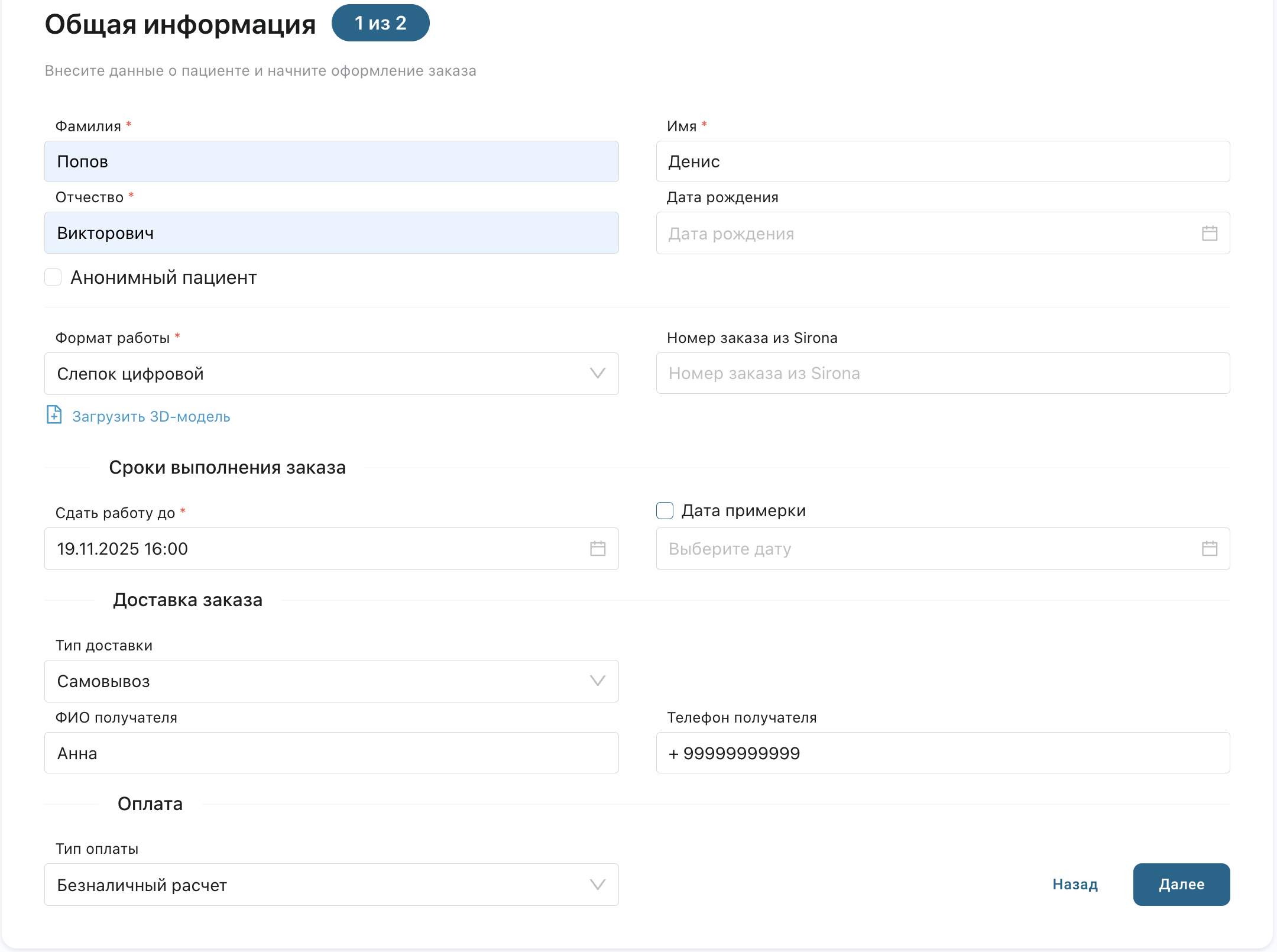
Task: Click ФИО получателя input field
Action: pyautogui.click(x=331, y=753)
